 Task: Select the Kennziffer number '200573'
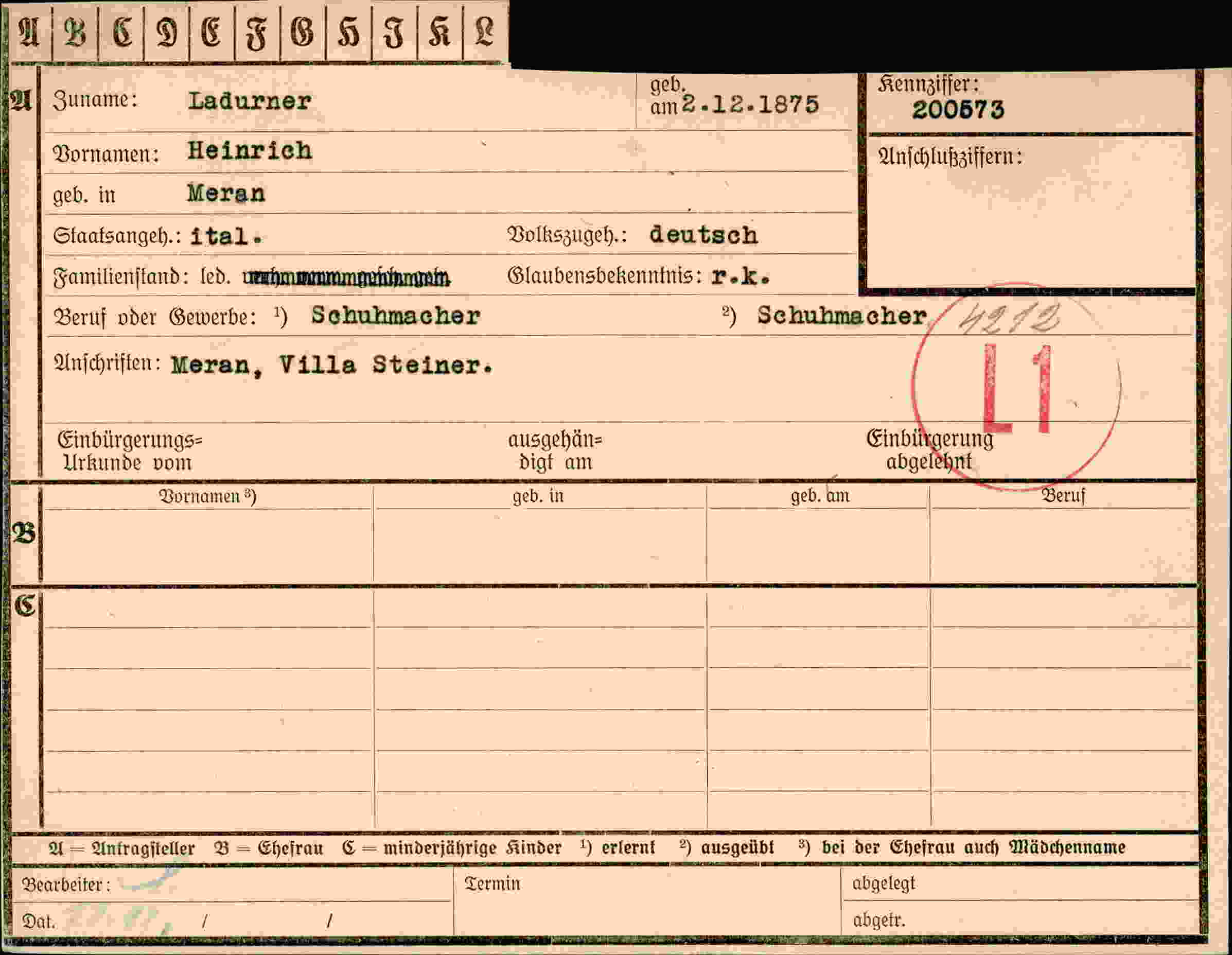(x=958, y=110)
